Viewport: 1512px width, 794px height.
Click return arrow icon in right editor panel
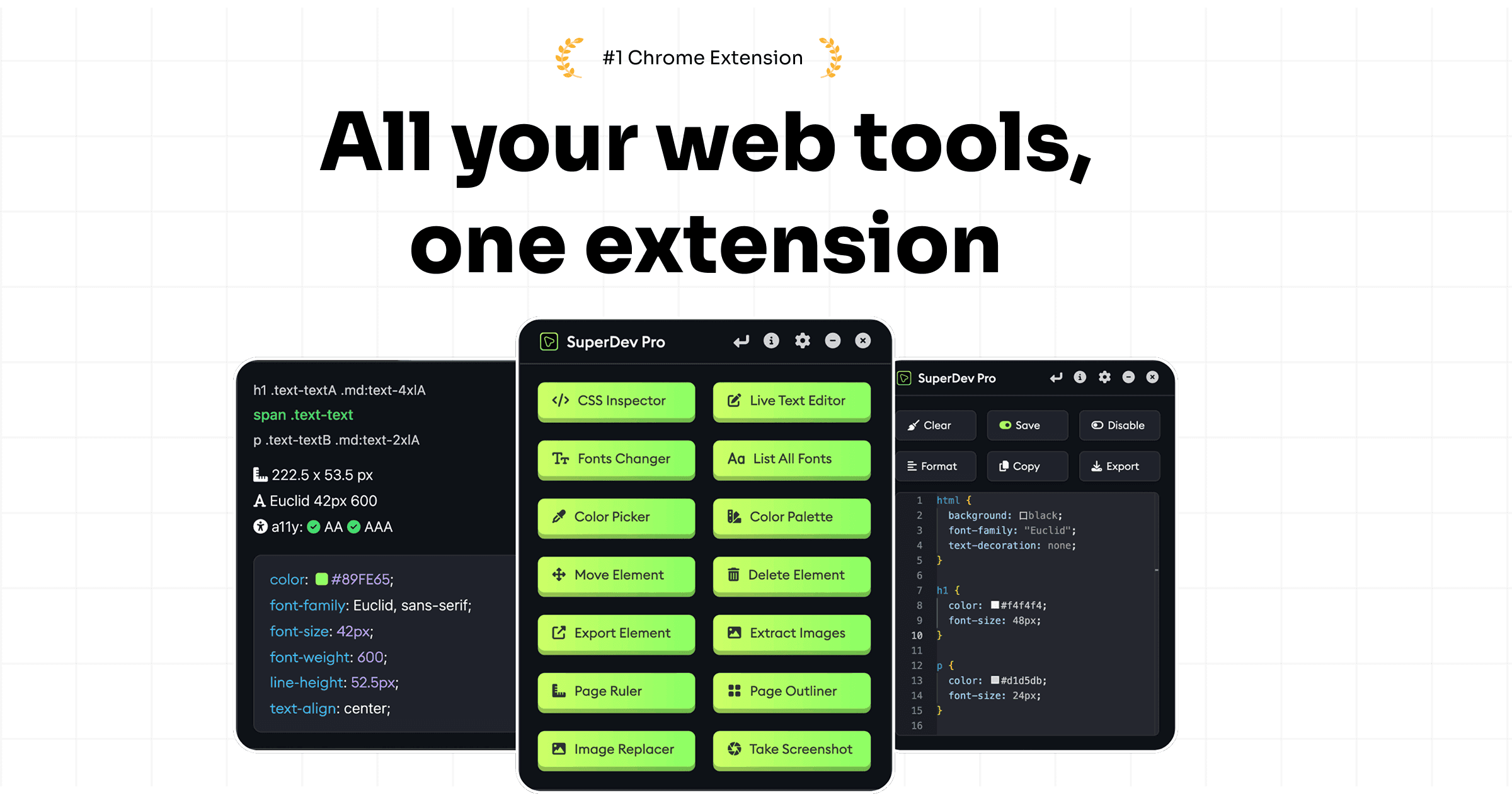(1056, 377)
